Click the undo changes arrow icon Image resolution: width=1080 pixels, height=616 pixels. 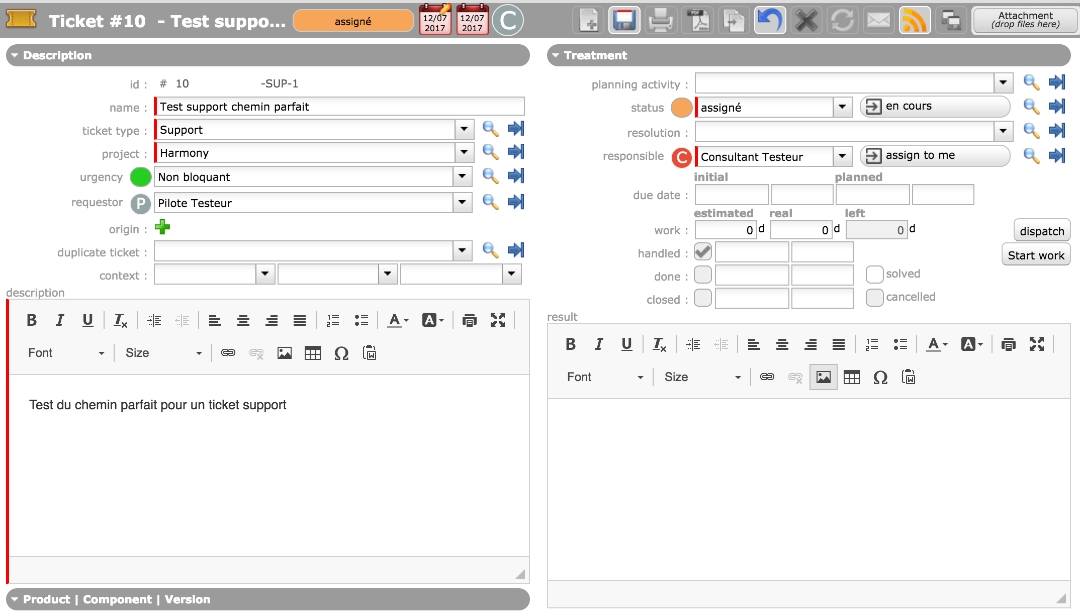(x=770, y=20)
